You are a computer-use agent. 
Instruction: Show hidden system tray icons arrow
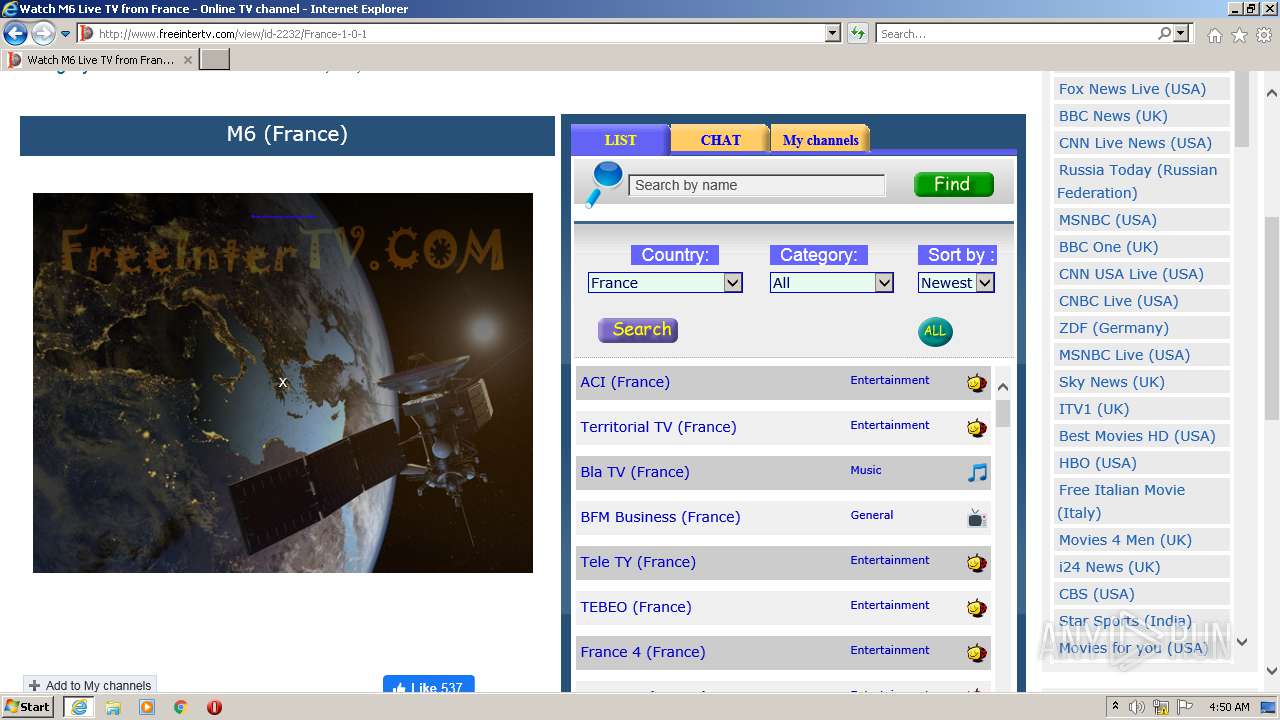pyautogui.click(x=1115, y=707)
